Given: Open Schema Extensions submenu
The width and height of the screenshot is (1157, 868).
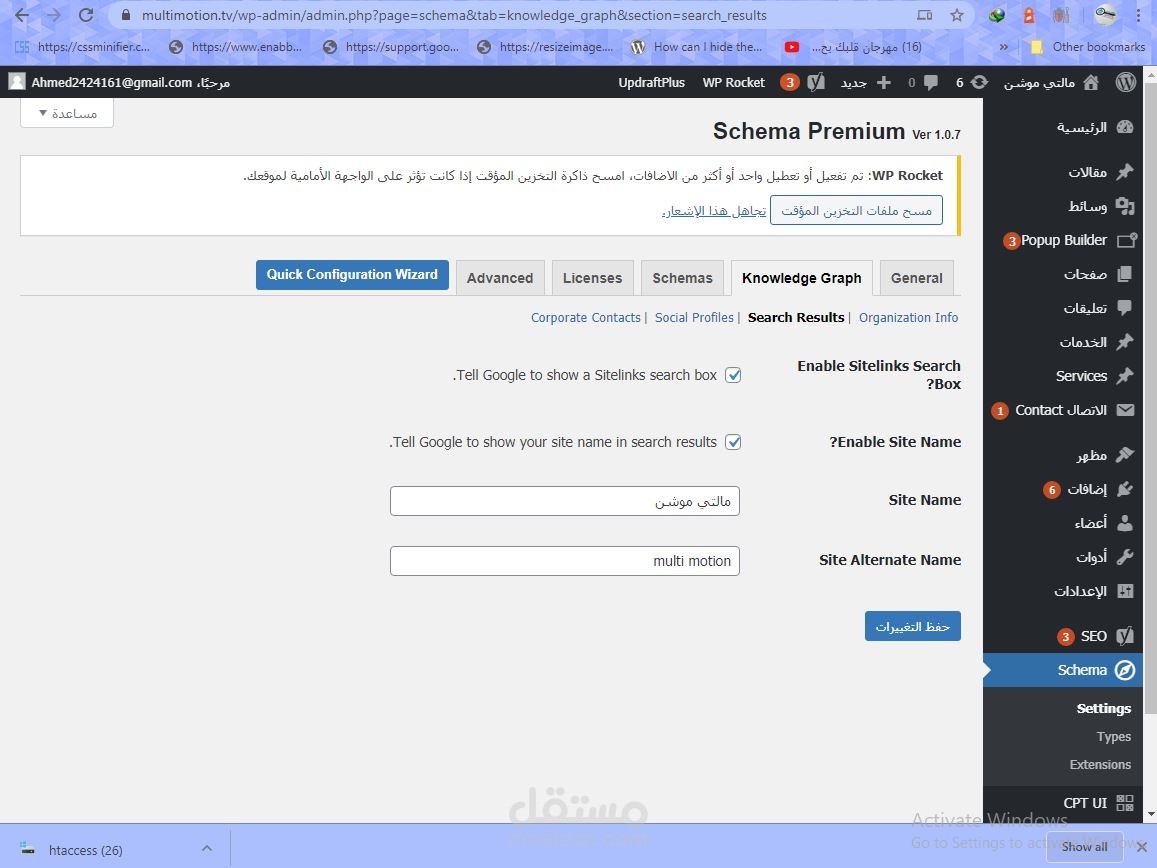Looking at the screenshot, I should tap(1100, 765).
